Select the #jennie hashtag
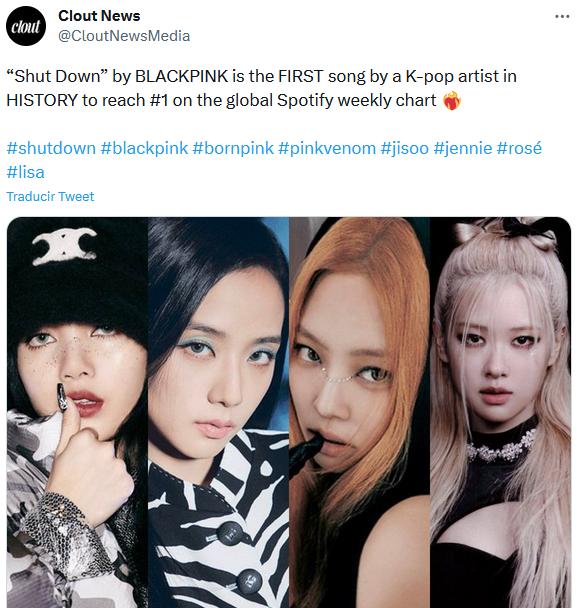Viewport: 577px width, 608px height. (463, 148)
